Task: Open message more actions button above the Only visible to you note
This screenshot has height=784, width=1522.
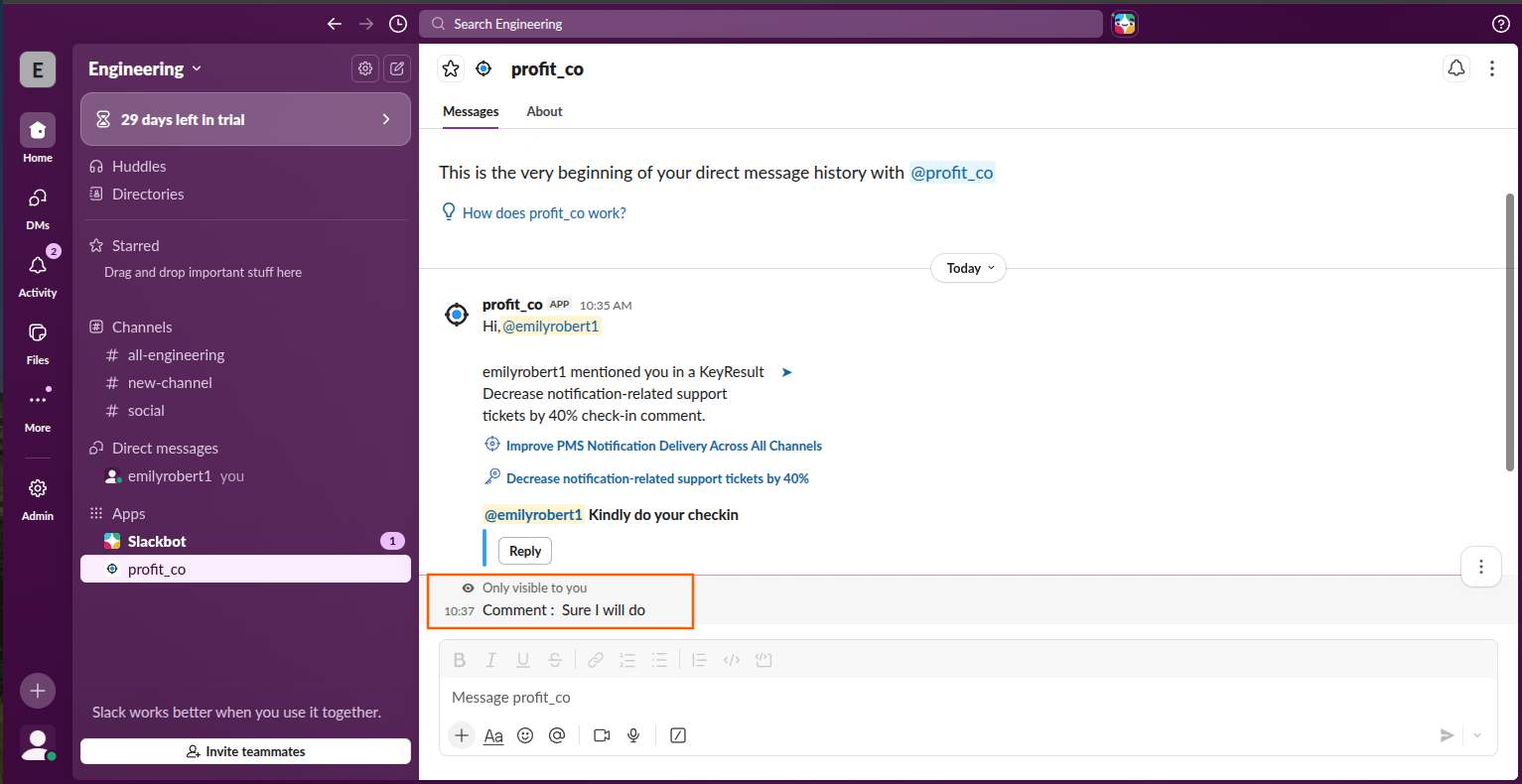Action: 1480,567
